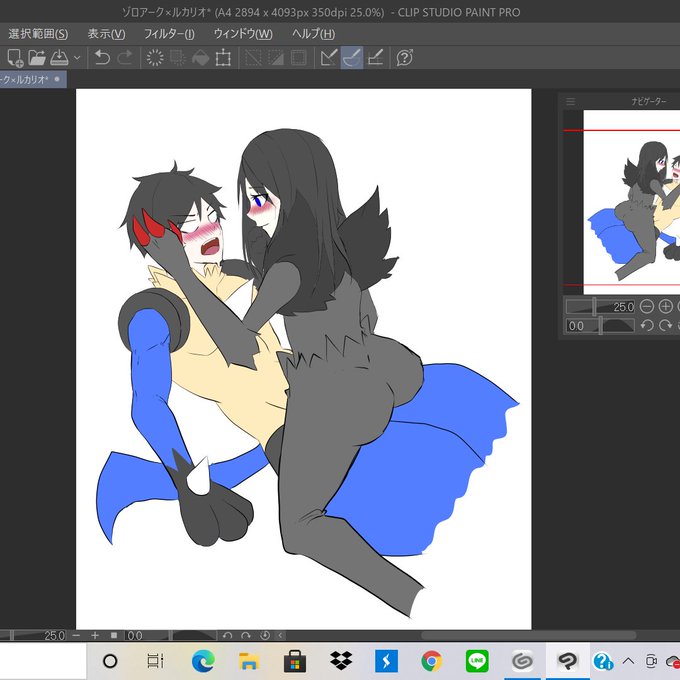The height and width of the screenshot is (680, 680).
Task: Open the Navigator panel hamburger menu
Action: (571, 101)
